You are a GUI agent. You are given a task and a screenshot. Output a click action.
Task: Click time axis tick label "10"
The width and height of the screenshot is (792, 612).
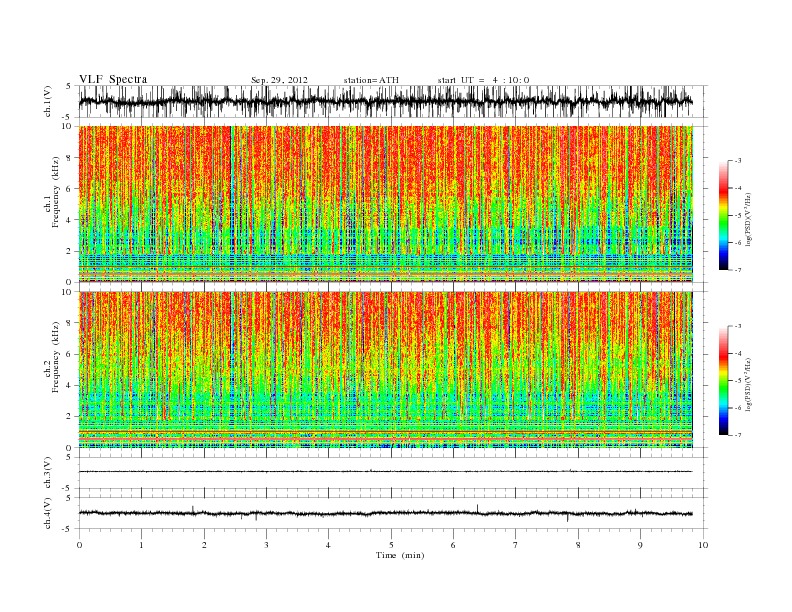[x=703, y=545]
